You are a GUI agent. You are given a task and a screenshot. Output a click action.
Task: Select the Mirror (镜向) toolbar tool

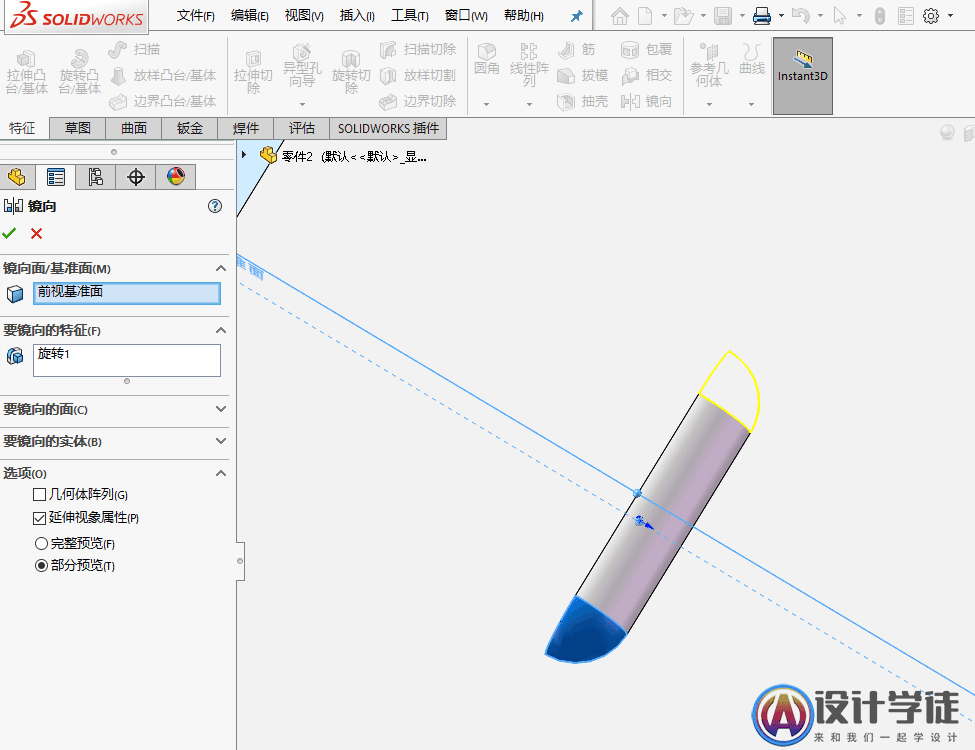pyautogui.click(x=646, y=101)
